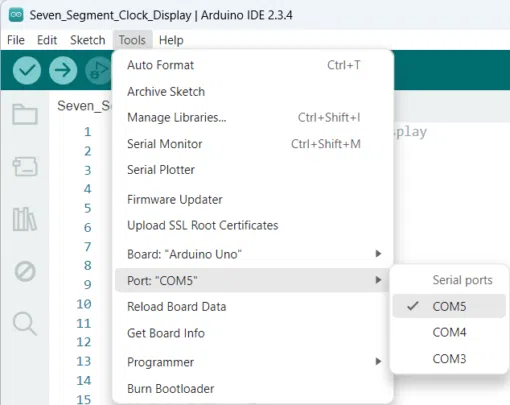
Task: Start the debugger from the toolbar icon
Action: pyautogui.click(x=98, y=70)
